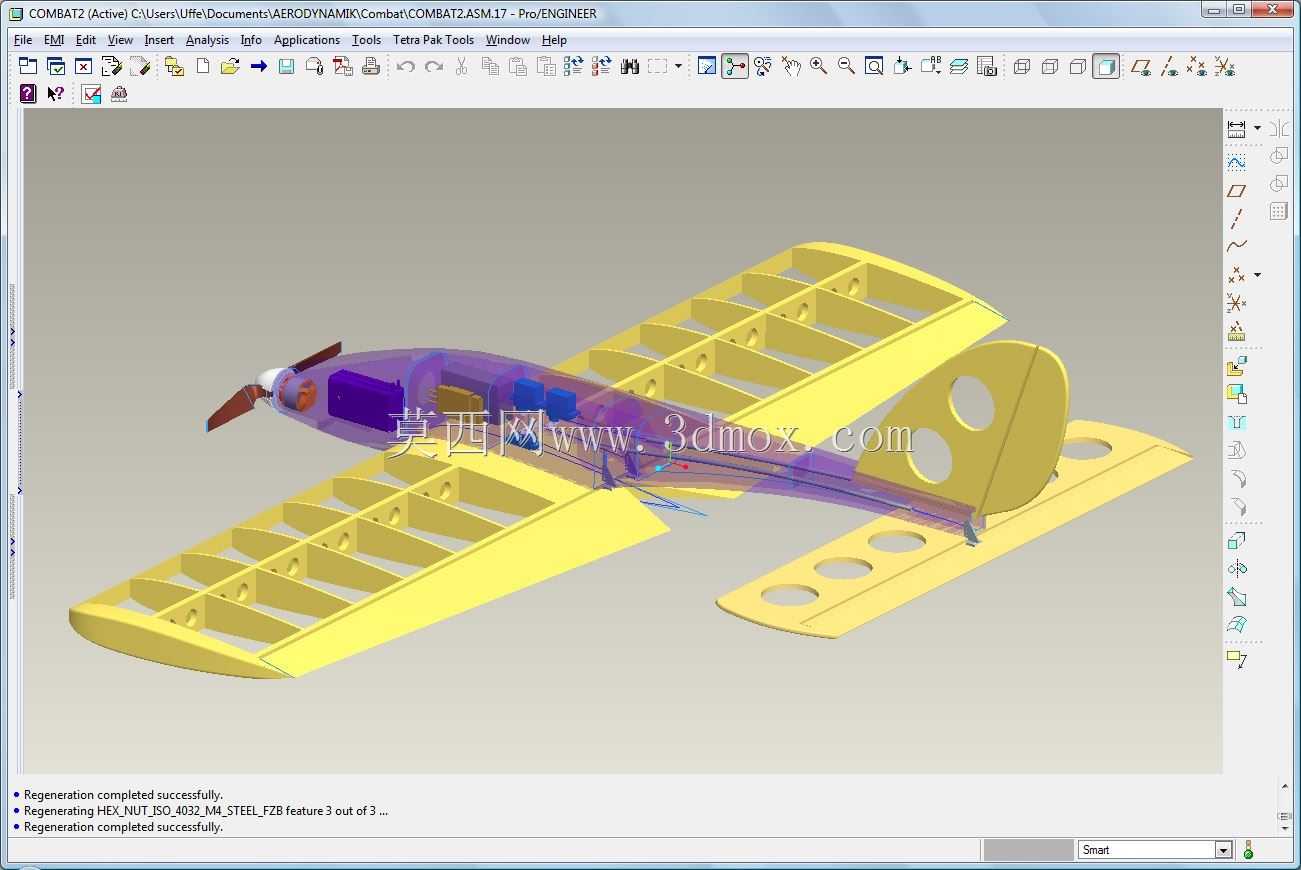
Task: Click the Coordinate System tool in the sidebar
Action: tap(1237, 302)
